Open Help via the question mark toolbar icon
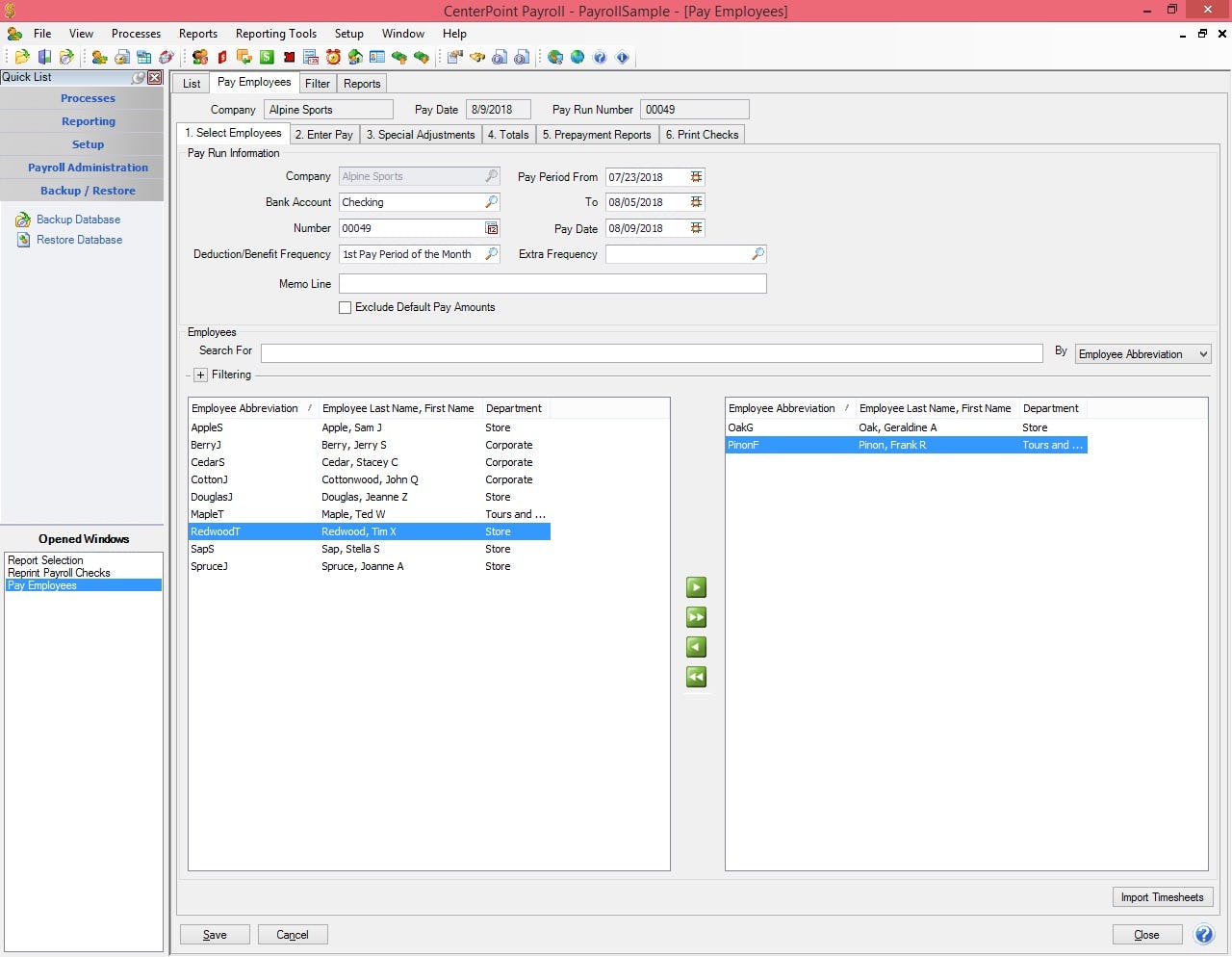The image size is (1232, 957). 599,57
